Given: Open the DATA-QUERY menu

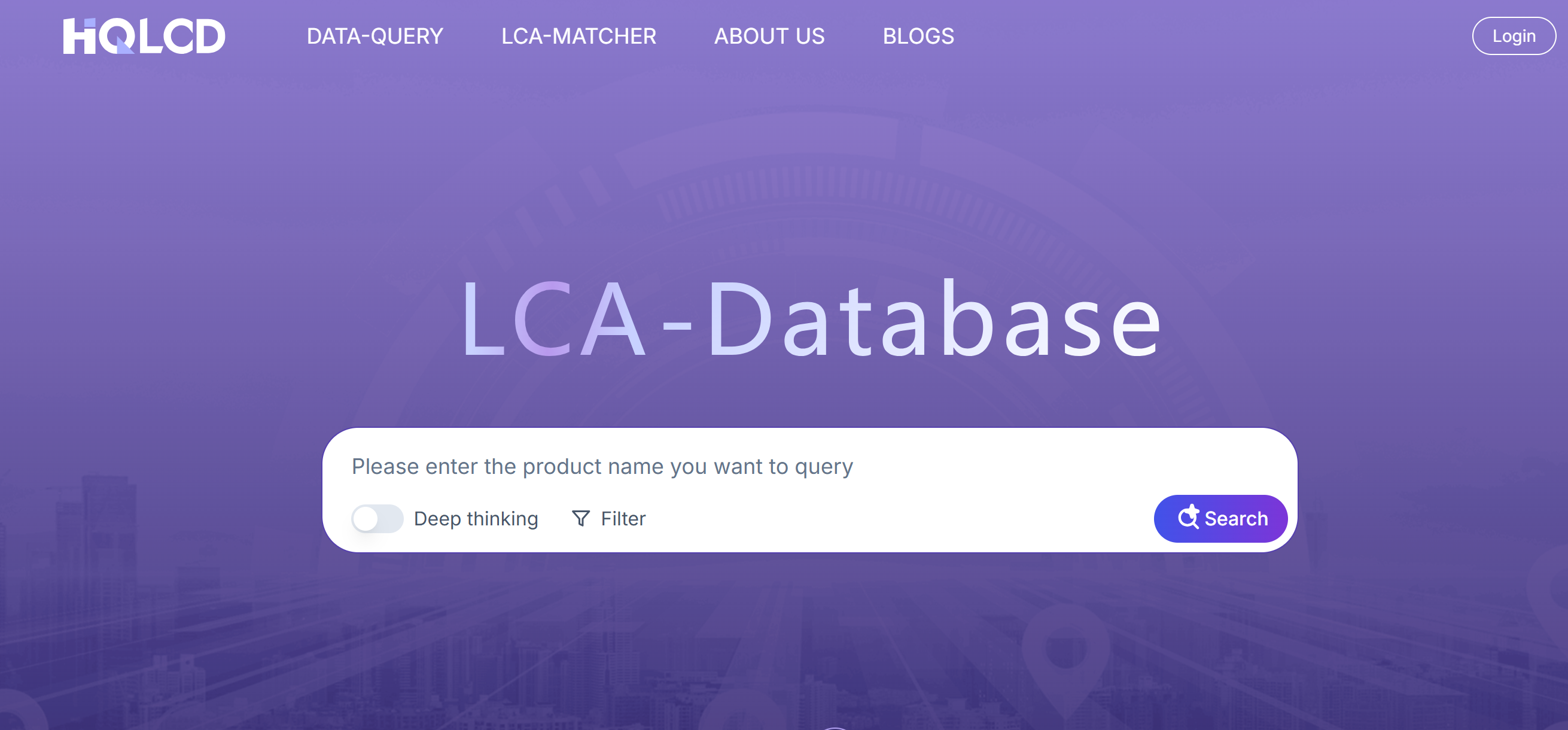Looking at the screenshot, I should click(x=375, y=36).
